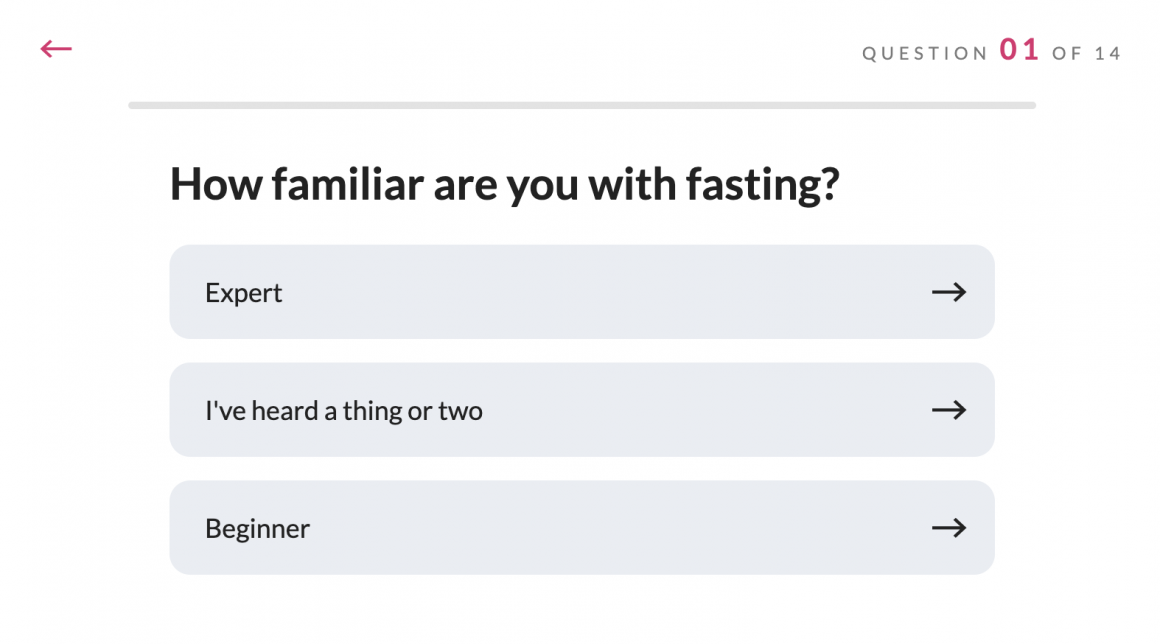The image size is (1160, 644).
Task: Click the arrow beside 'I've heard a thing or two'
Action: click(x=948, y=410)
